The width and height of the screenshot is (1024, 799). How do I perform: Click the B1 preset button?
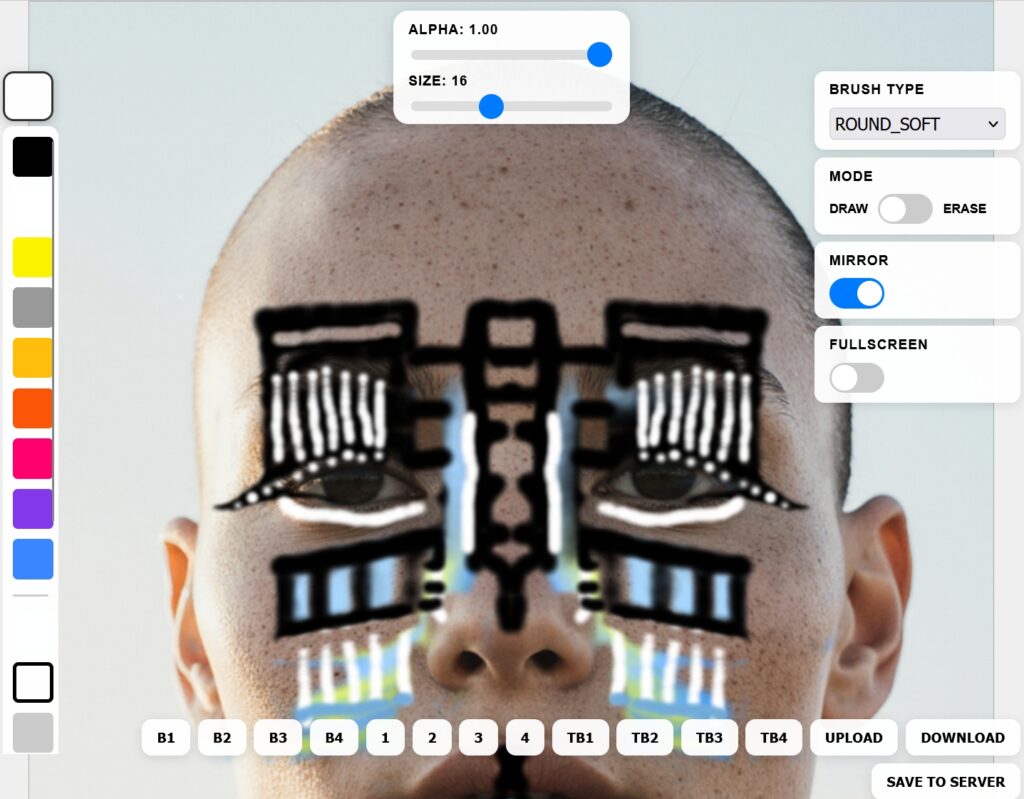pyautogui.click(x=166, y=738)
